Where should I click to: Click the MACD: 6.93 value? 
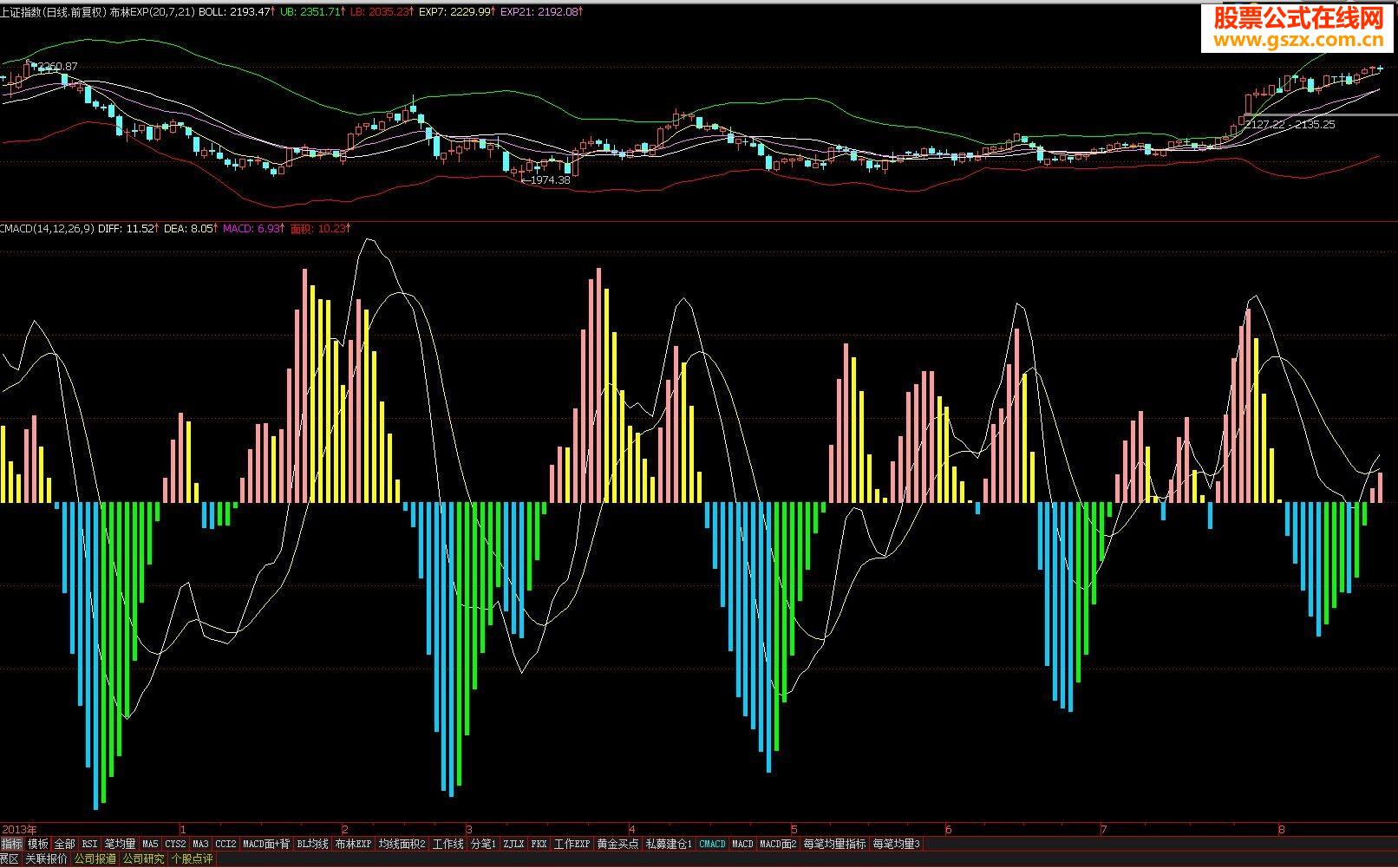pos(255,229)
